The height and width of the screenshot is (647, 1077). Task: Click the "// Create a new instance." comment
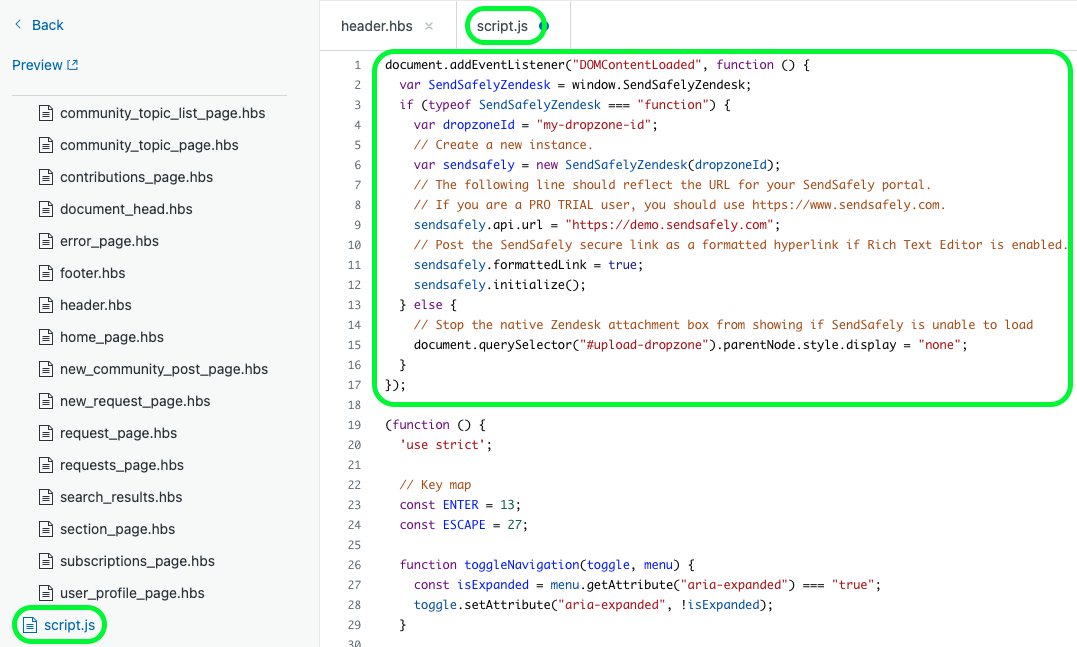pos(503,145)
